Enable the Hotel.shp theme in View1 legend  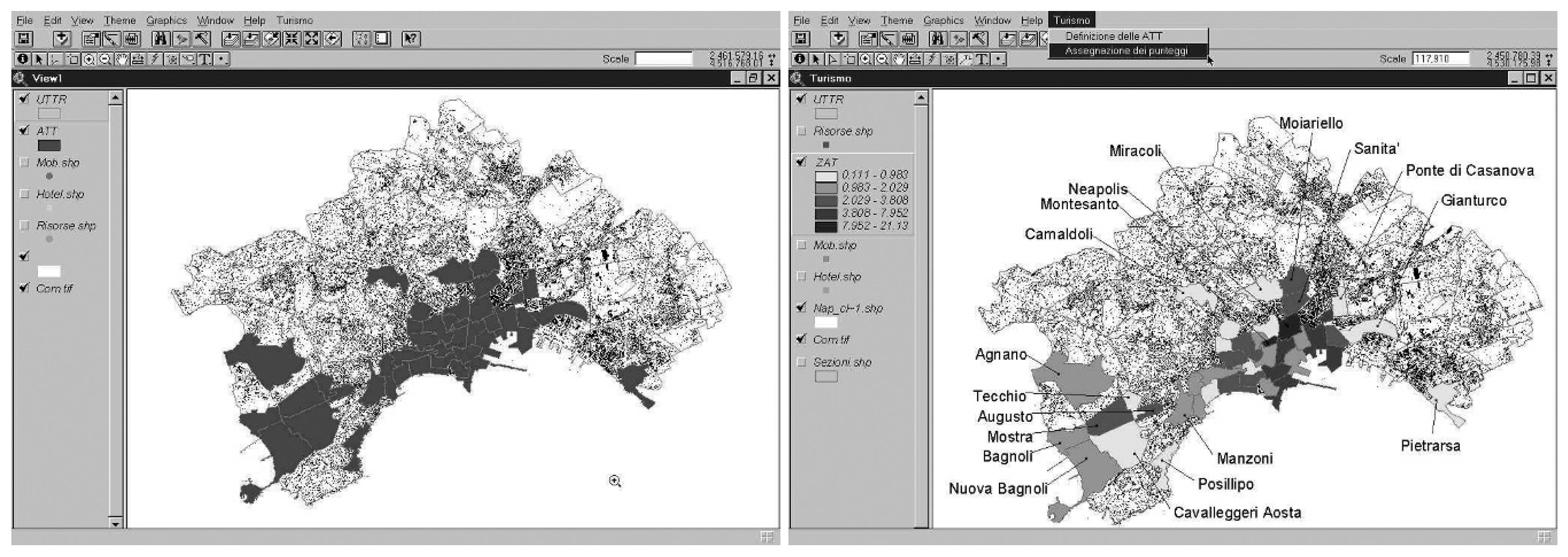24,194
